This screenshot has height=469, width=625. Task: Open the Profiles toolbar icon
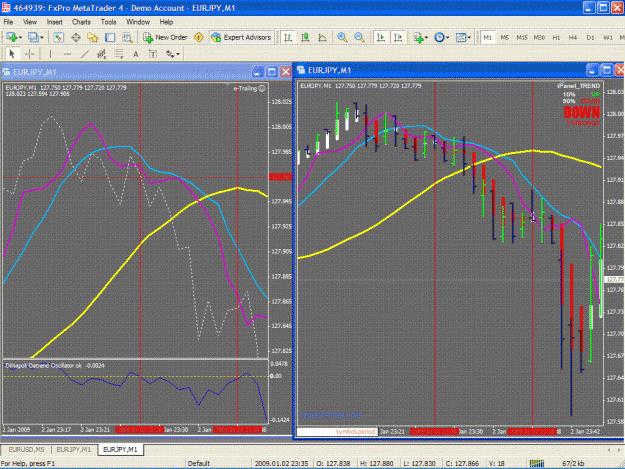pos(33,37)
